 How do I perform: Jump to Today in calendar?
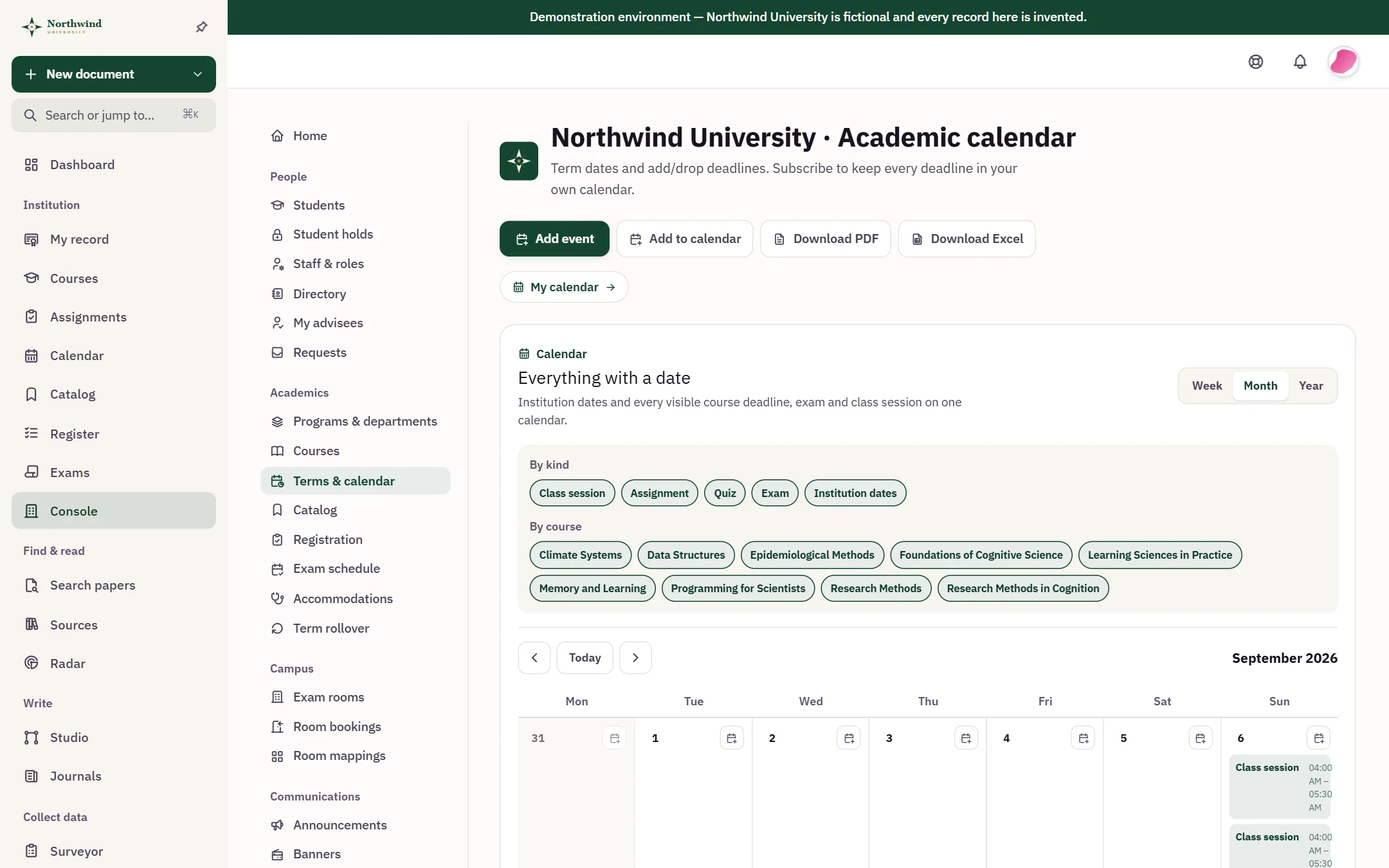pyautogui.click(x=585, y=658)
